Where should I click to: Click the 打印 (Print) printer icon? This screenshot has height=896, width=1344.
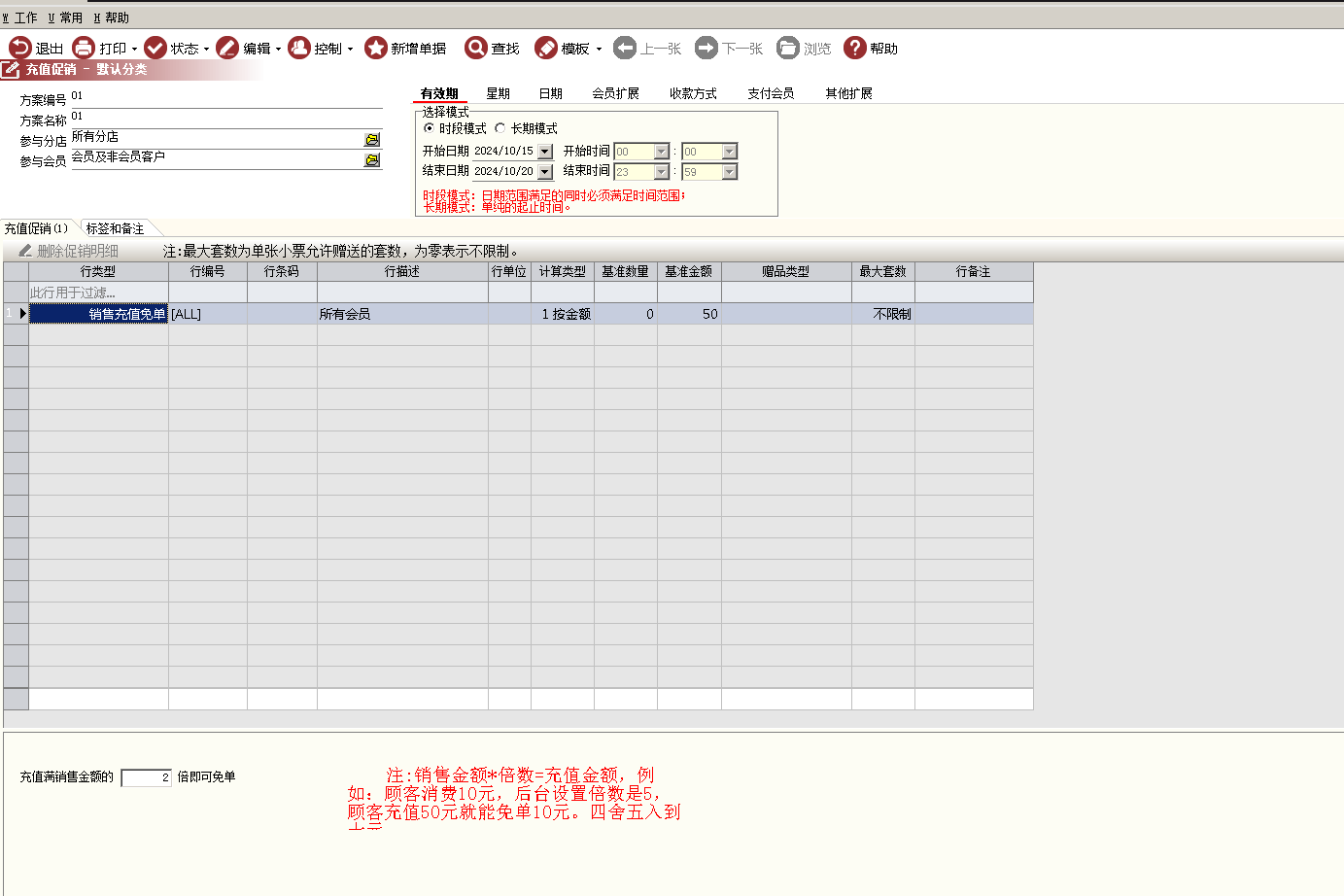[x=84, y=48]
